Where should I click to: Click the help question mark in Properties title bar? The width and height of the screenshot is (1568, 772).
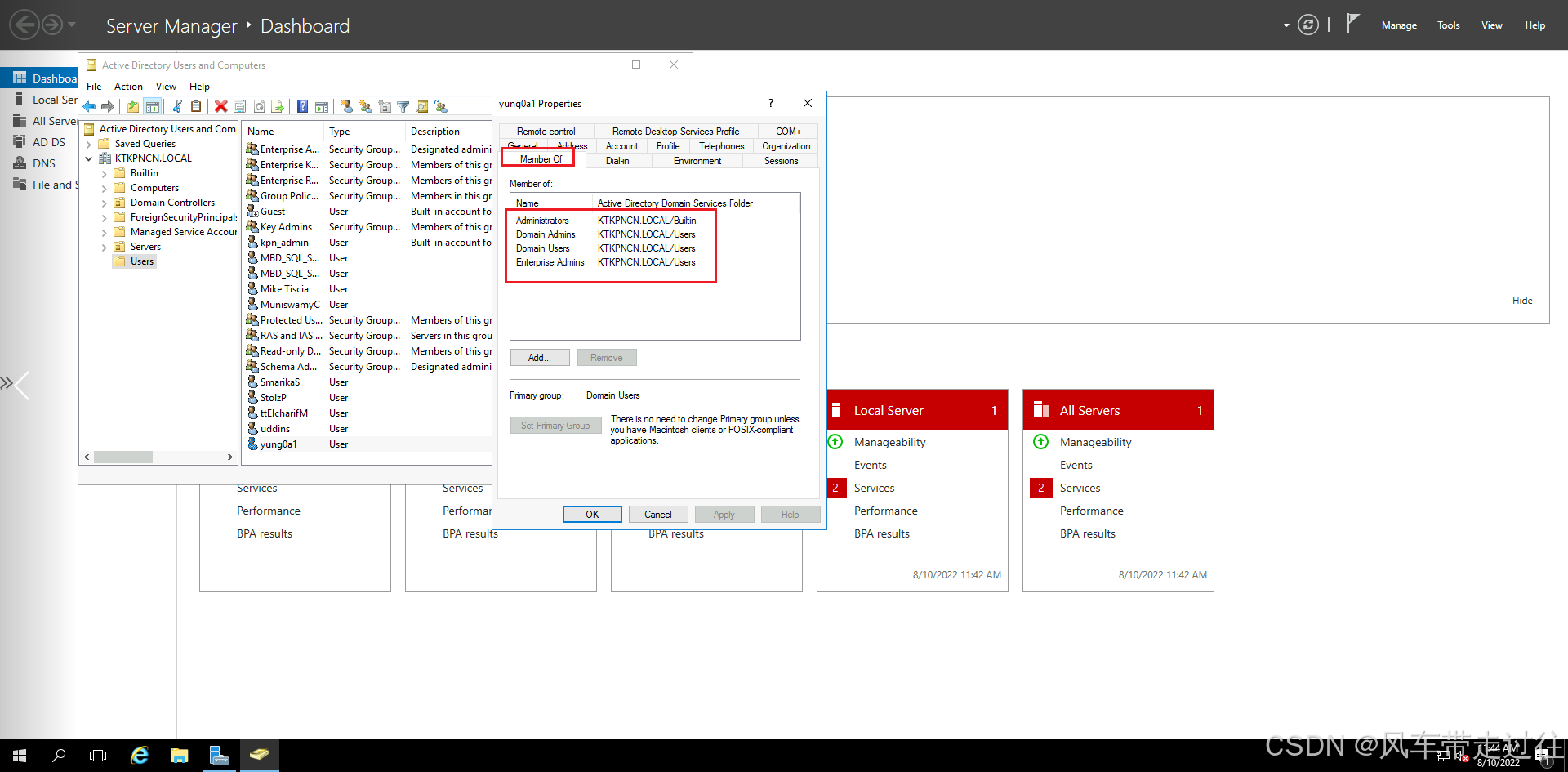pyautogui.click(x=770, y=103)
